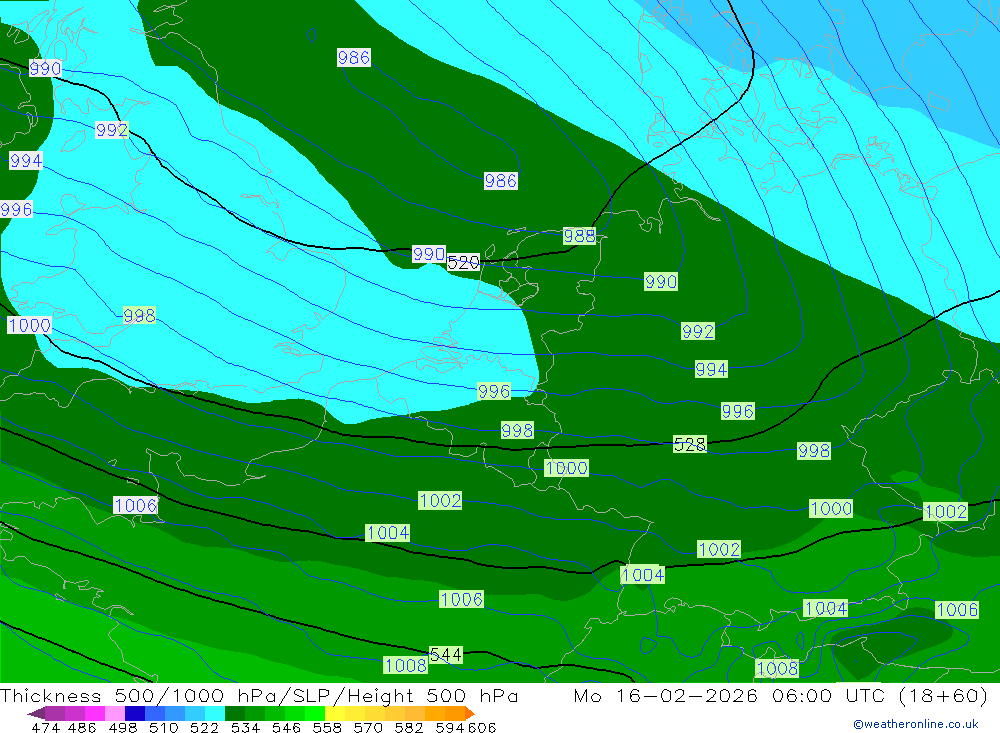Pick the lime green swatch before yellow

point(315,713)
